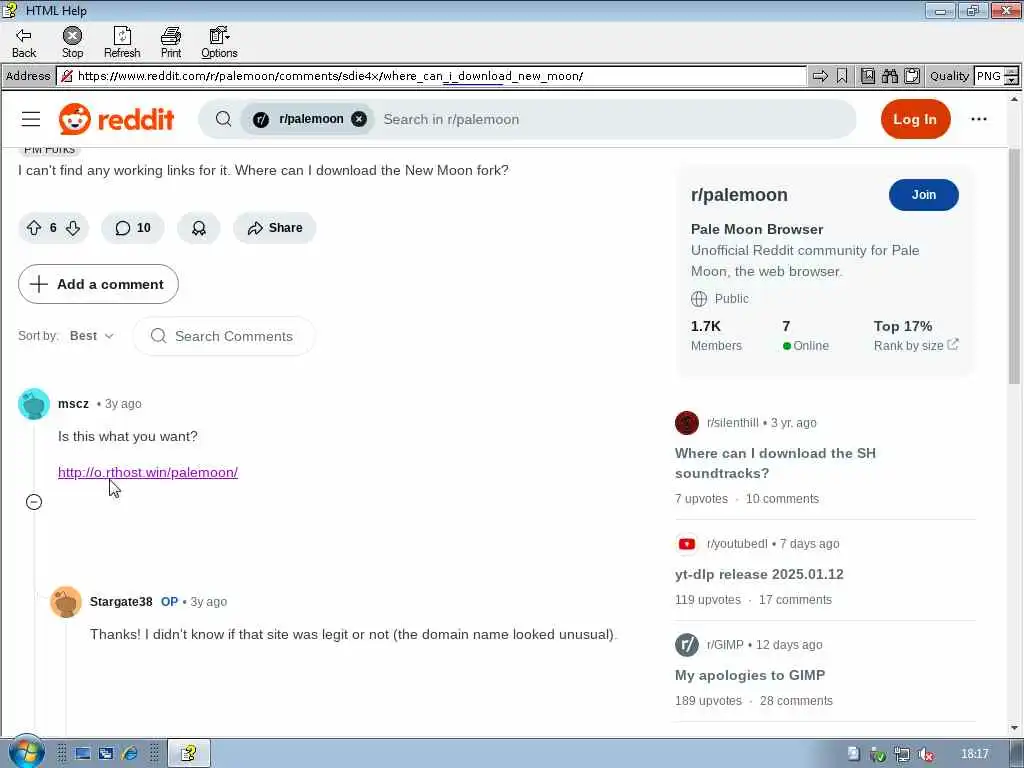Click the scrollbar up arrow
Viewport: 1024px width, 768px height.
tap(1014, 100)
